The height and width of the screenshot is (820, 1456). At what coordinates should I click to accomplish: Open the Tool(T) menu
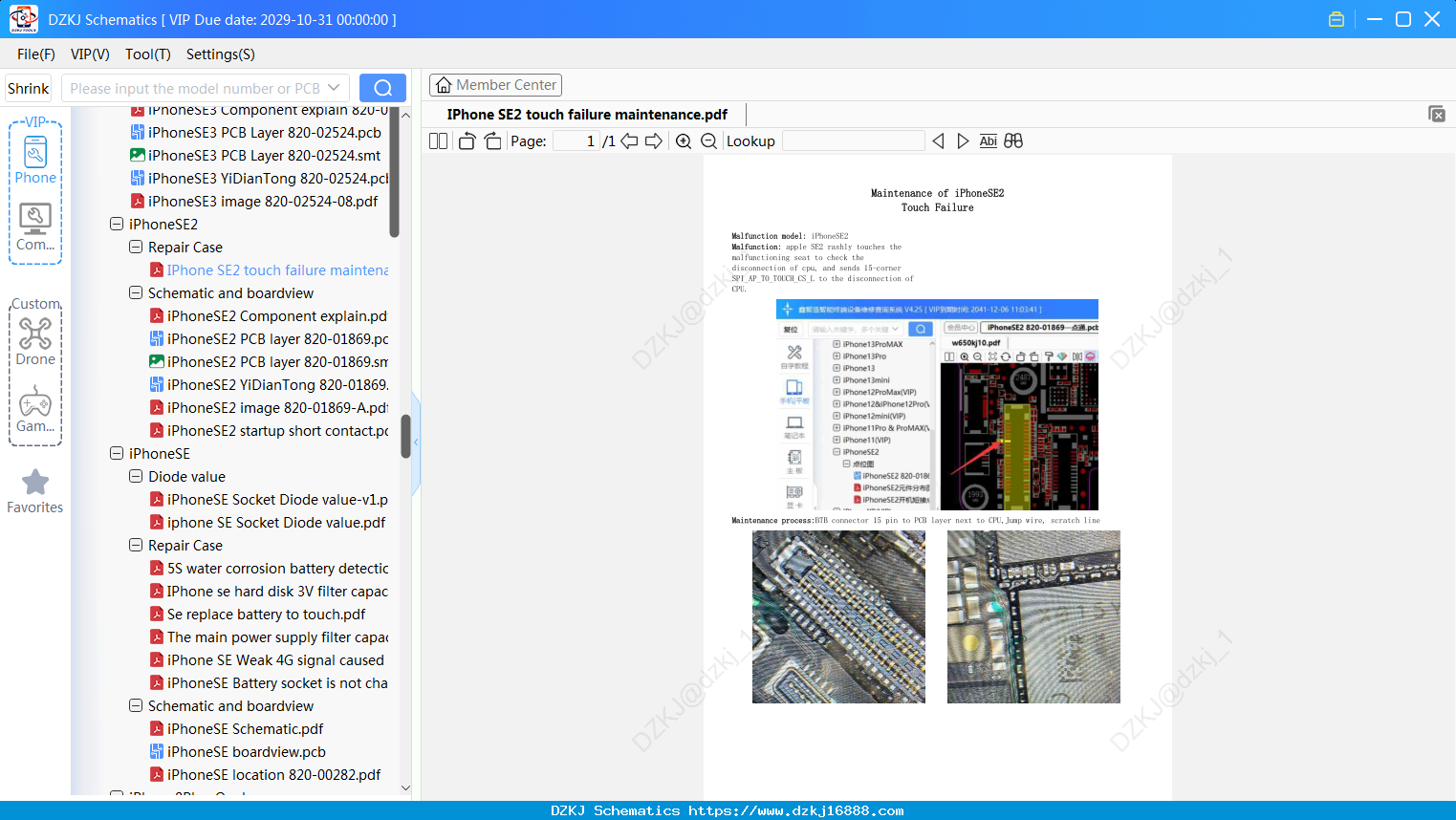(x=148, y=54)
